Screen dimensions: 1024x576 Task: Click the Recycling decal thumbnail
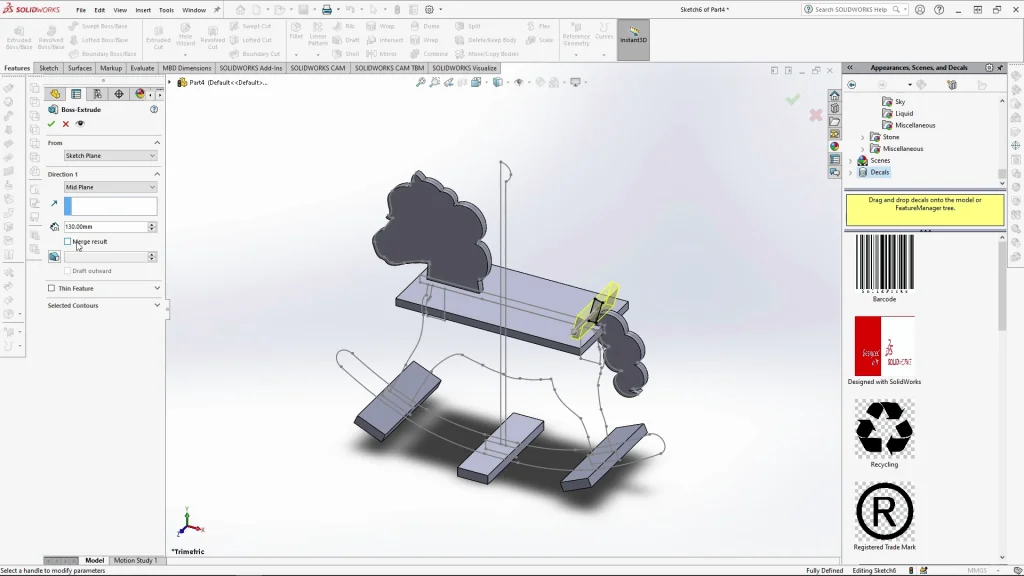883,429
